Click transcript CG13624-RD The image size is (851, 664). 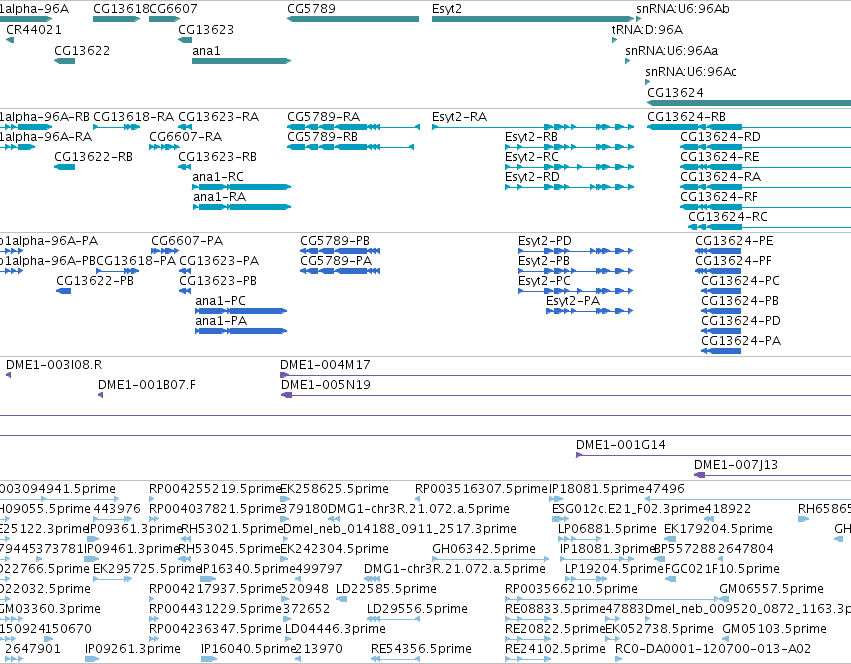coord(765,147)
